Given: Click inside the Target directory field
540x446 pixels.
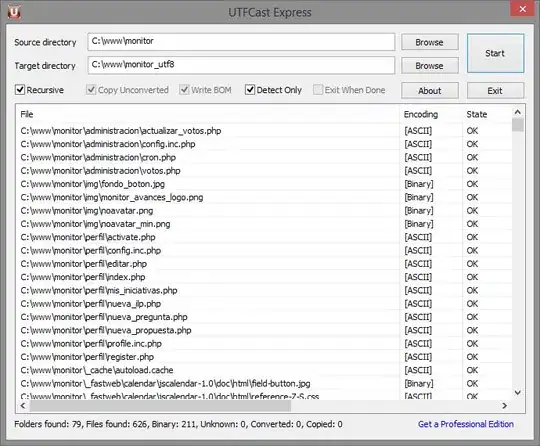Looking at the screenshot, I should coord(241,65).
